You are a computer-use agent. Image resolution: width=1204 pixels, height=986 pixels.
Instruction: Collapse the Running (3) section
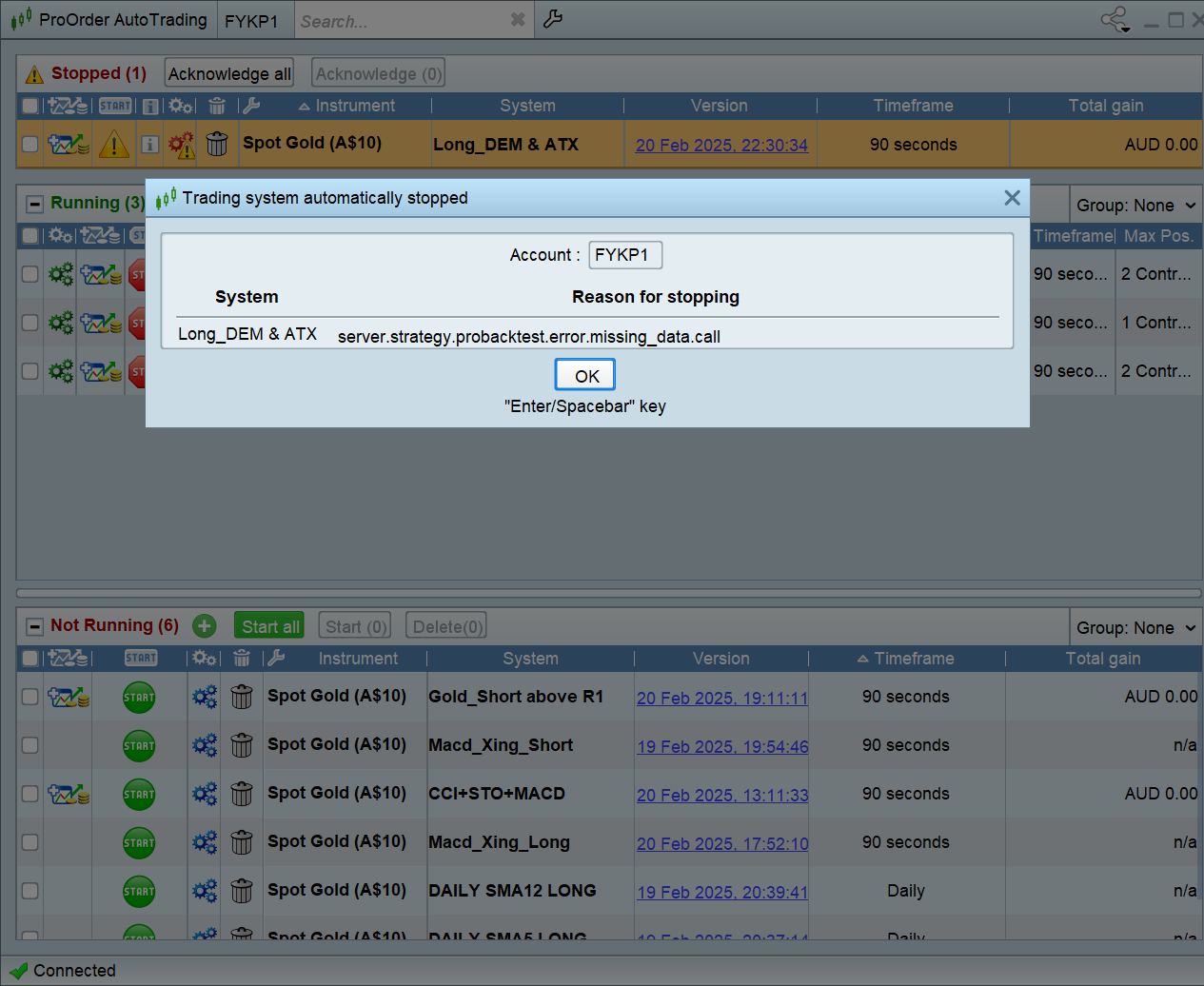click(34, 204)
